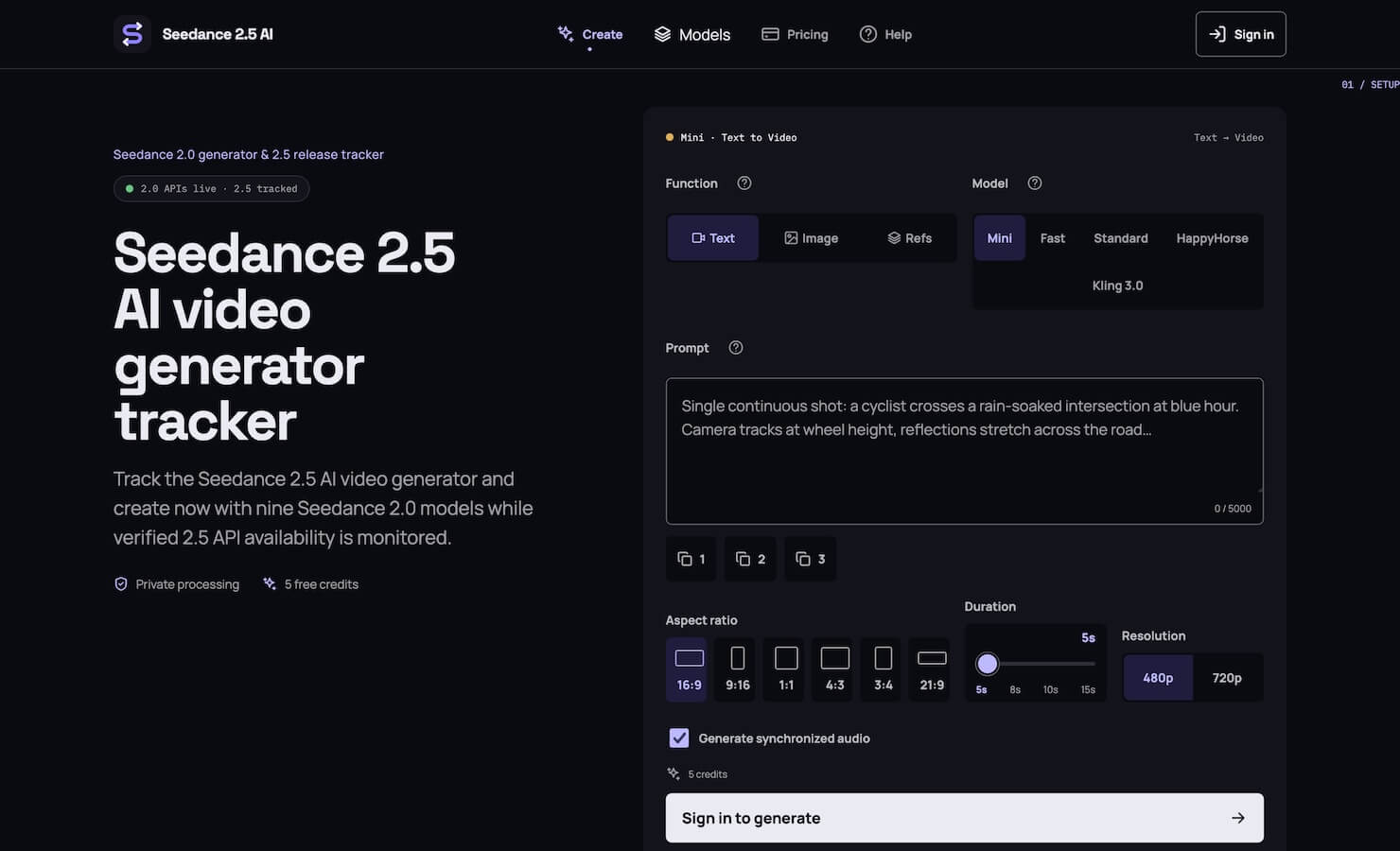Screen dimensions: 1400x851
Task: Click the 8s mark on Duration slider
Action: coord(1015,690)
